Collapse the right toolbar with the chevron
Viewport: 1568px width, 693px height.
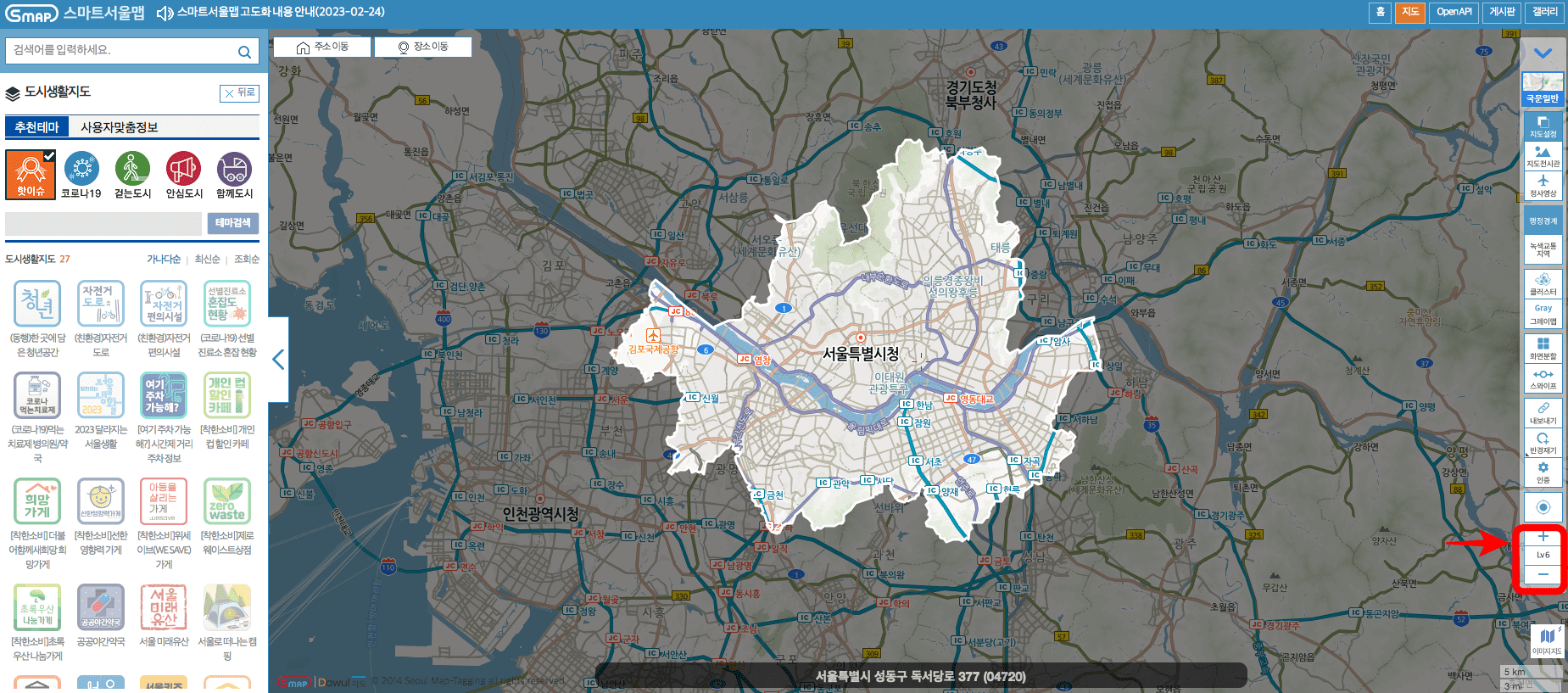[x=1543, y=53]
